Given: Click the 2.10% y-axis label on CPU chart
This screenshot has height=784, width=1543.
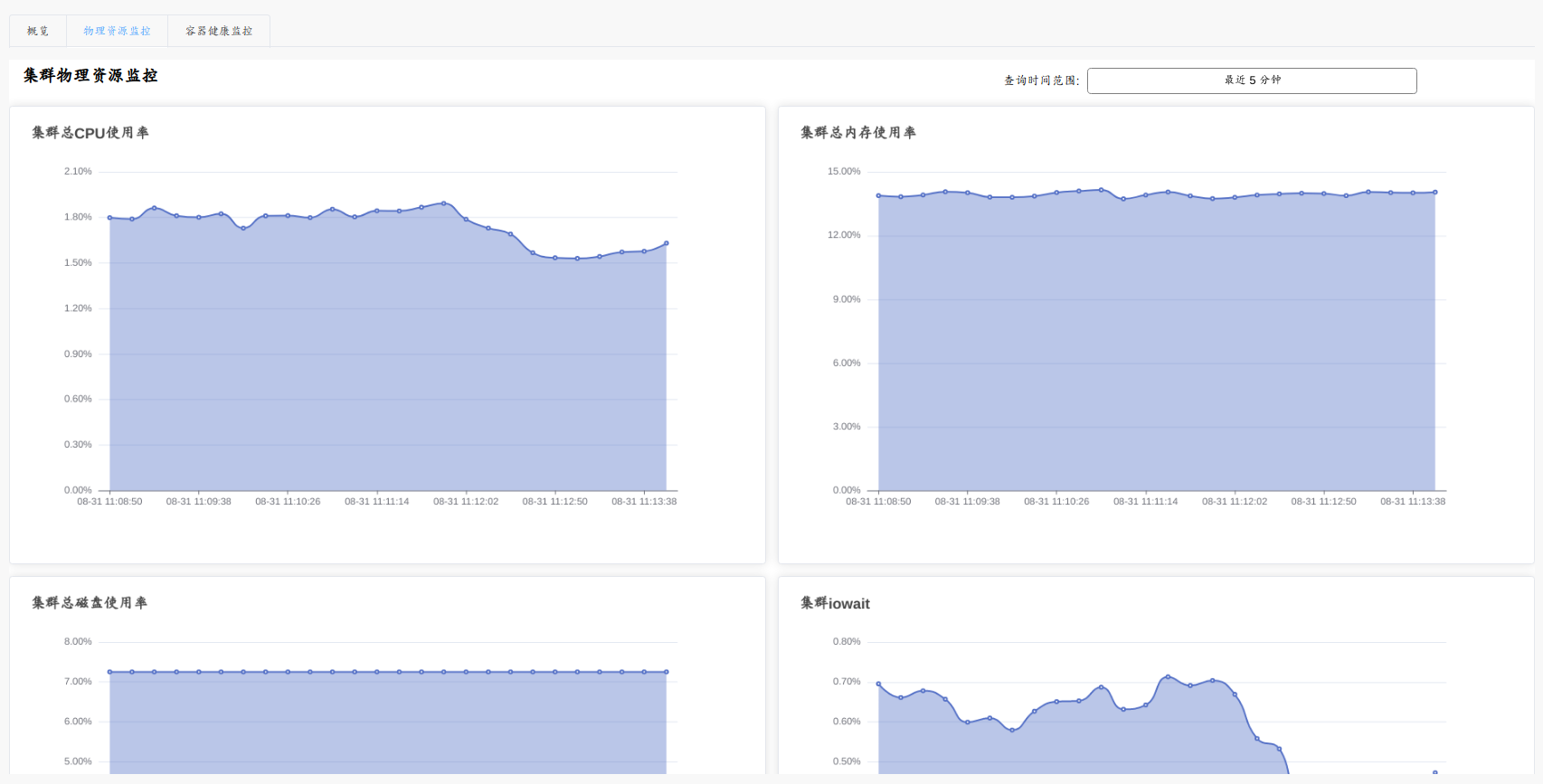Looking at the screenshot, I should pos(78,172).
